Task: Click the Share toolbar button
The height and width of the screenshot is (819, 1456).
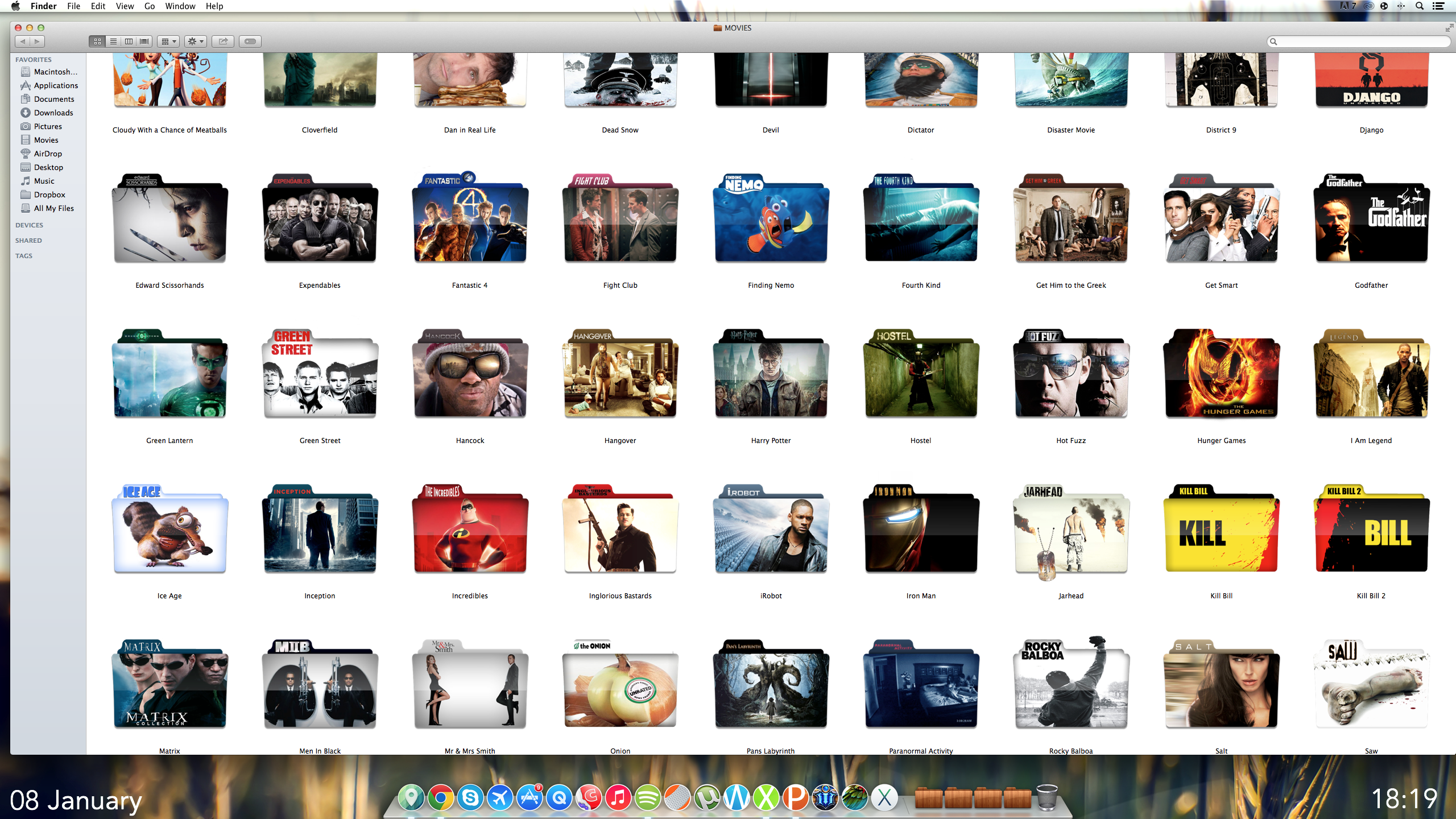Action: pos(223,42)
